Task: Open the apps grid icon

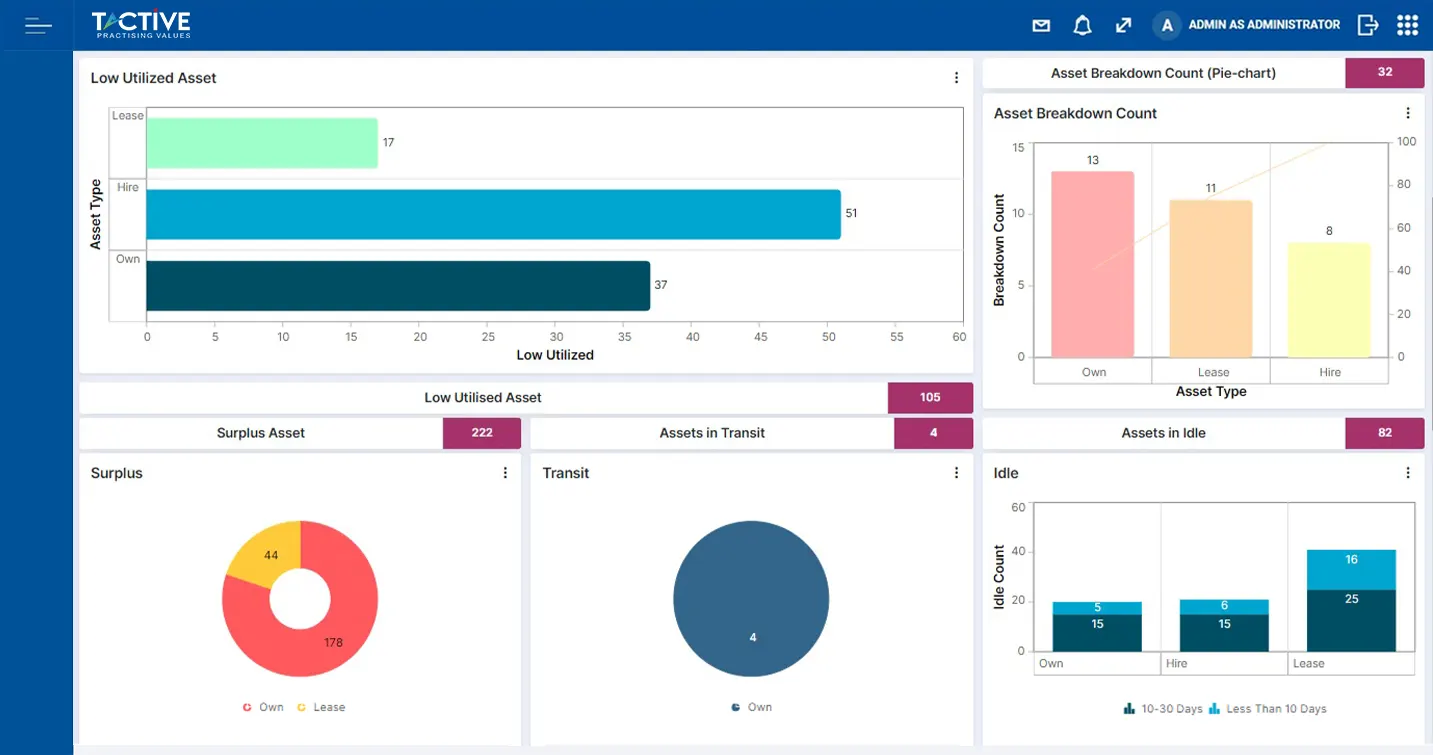Action: coord(1407,25)
